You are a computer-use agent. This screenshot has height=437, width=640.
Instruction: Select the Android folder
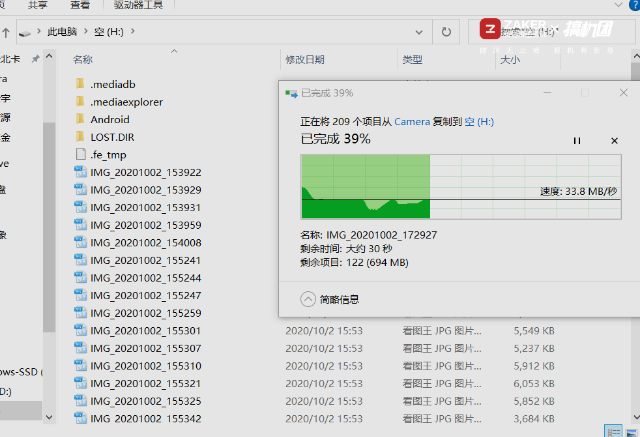[x=102, y=119]
